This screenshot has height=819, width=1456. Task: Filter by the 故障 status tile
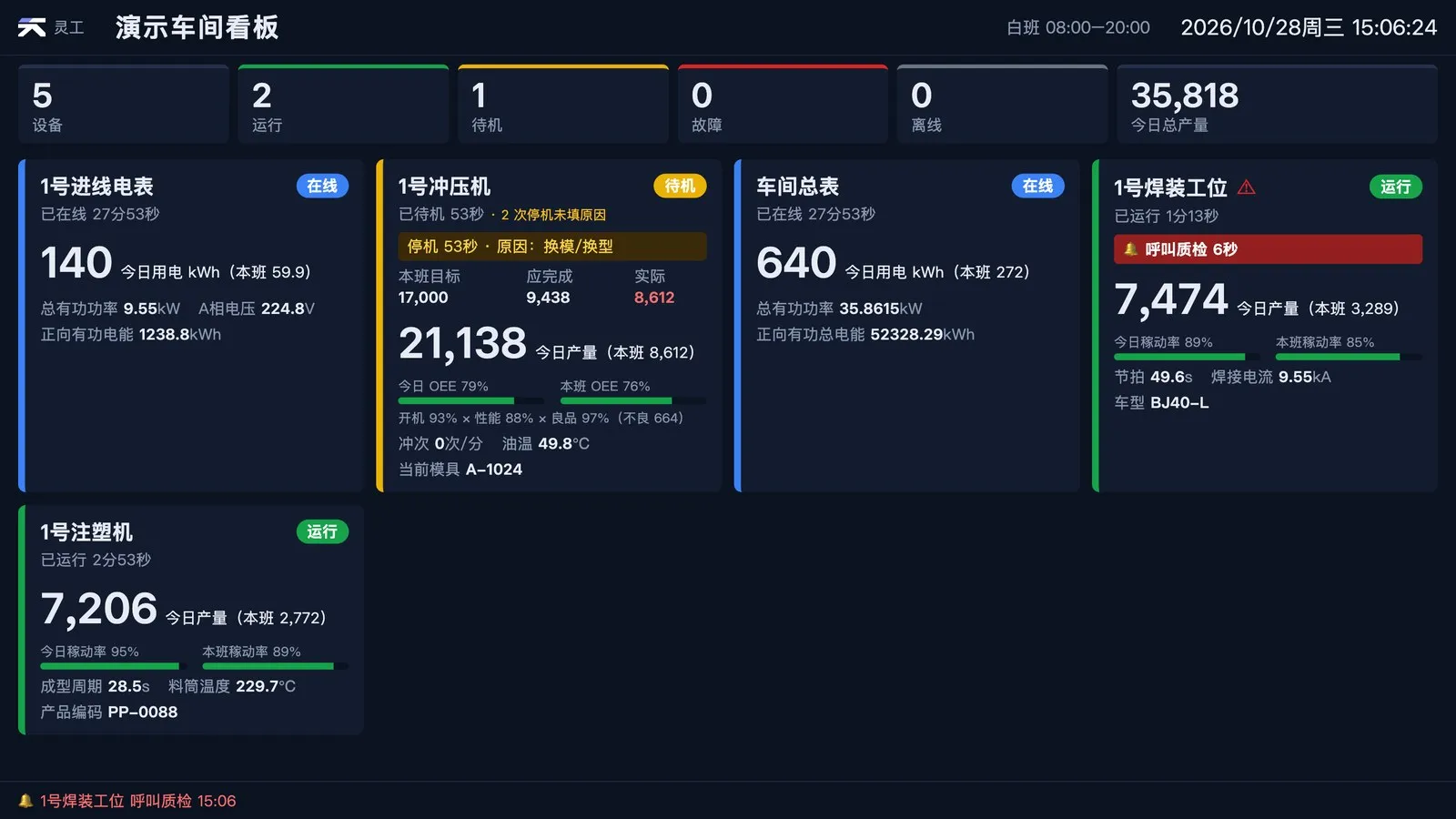pyautogui.click(x=783, y=105)
